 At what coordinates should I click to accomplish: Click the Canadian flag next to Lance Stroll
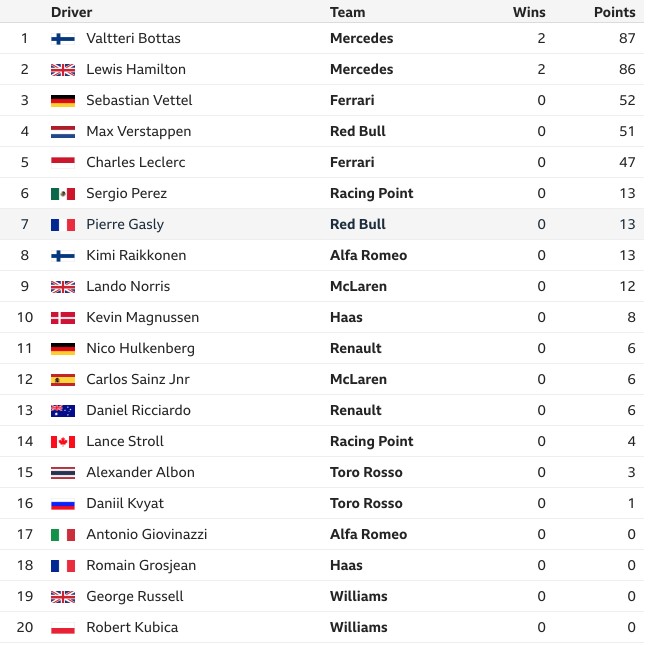click(63, 442)
